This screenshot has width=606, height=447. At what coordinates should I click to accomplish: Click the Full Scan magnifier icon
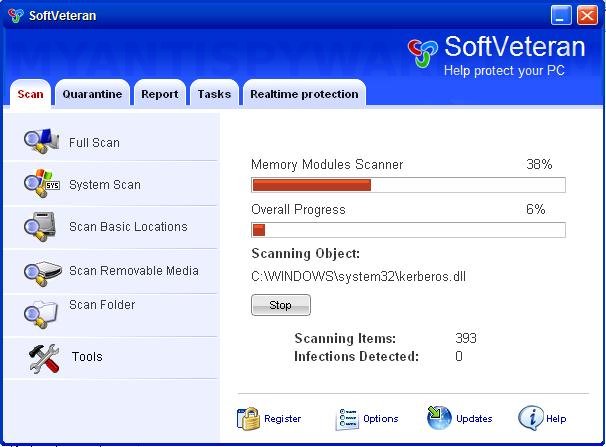point(41,141)
